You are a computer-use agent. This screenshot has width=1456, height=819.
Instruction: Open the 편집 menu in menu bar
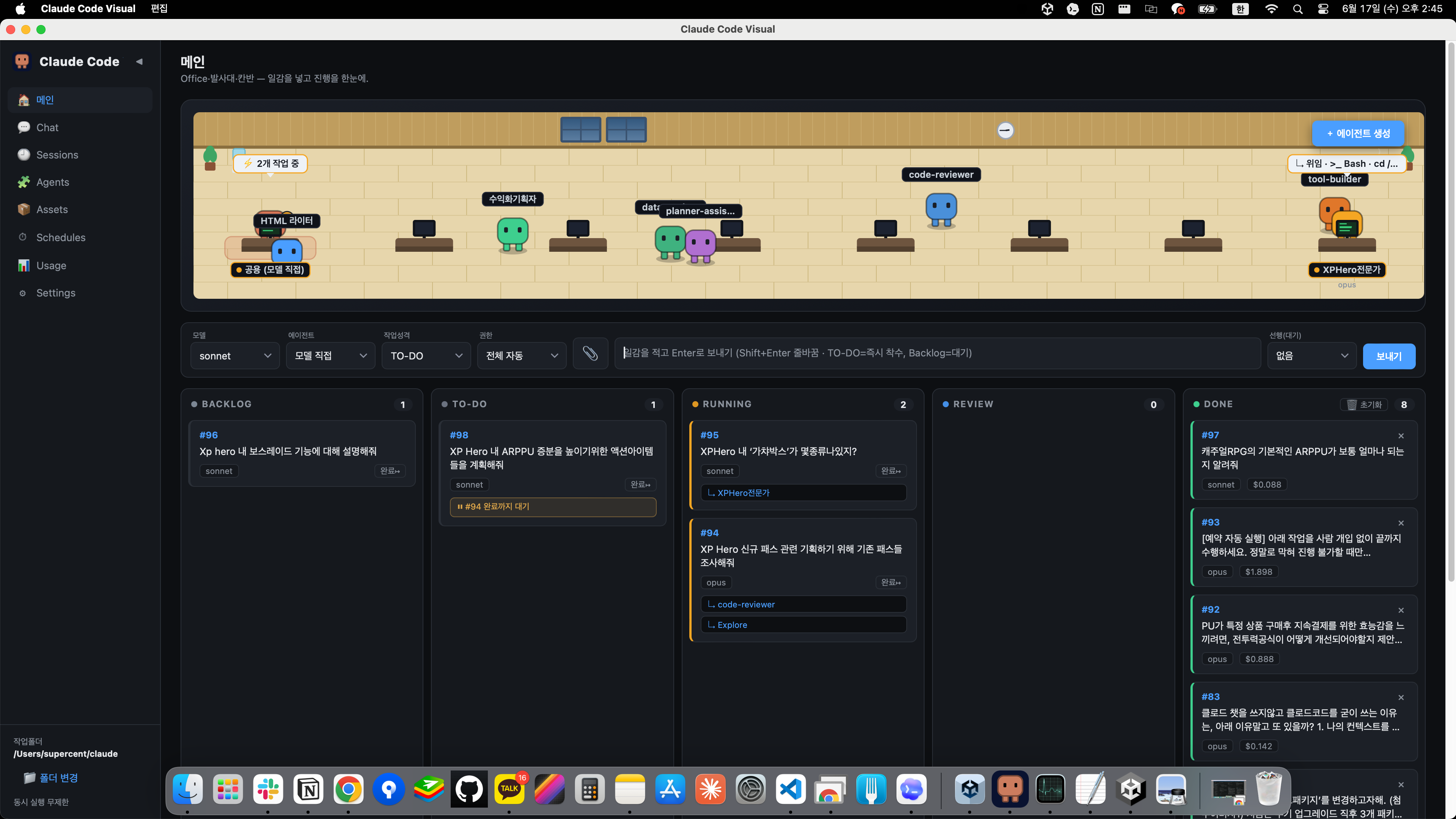[159, 8]
